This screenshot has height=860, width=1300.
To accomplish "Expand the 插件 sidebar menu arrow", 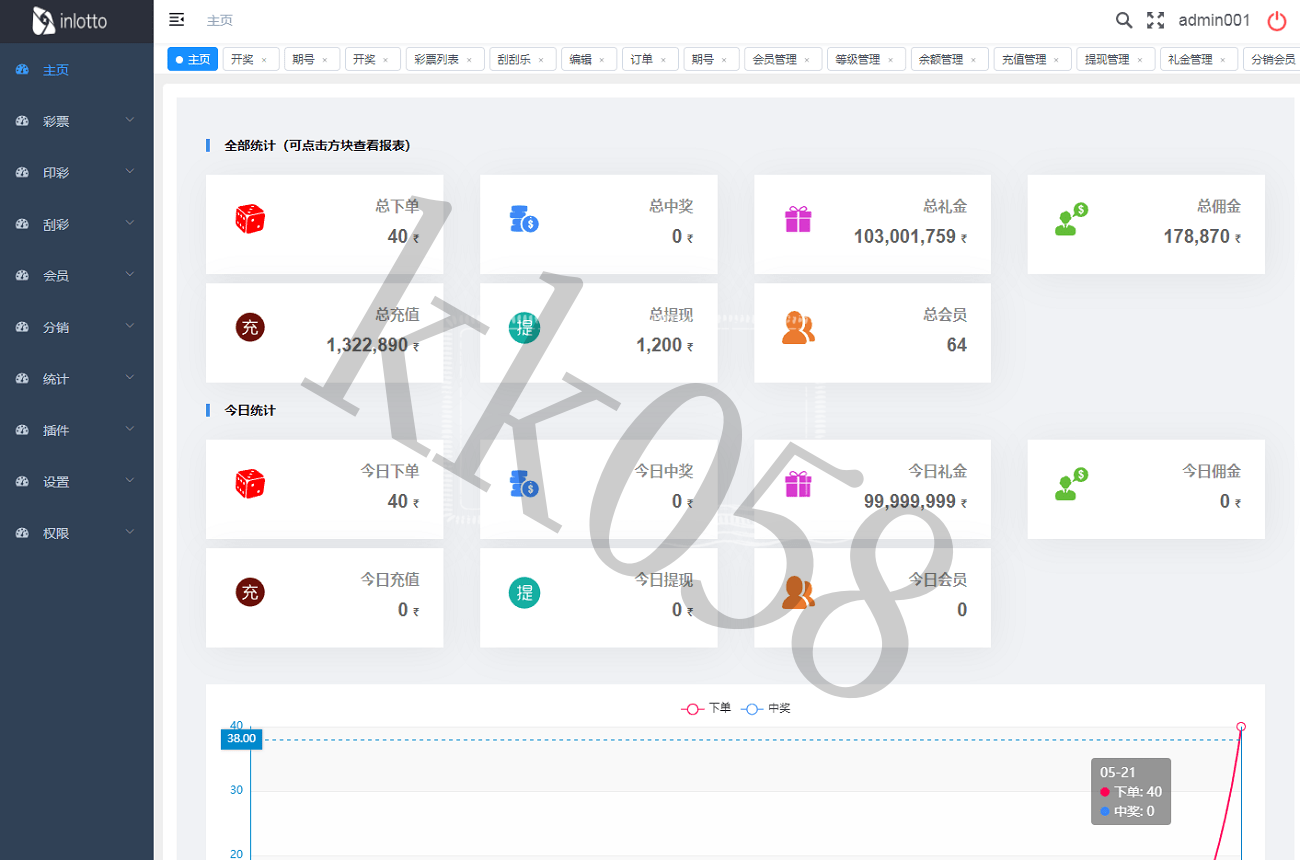I will 130,430.
